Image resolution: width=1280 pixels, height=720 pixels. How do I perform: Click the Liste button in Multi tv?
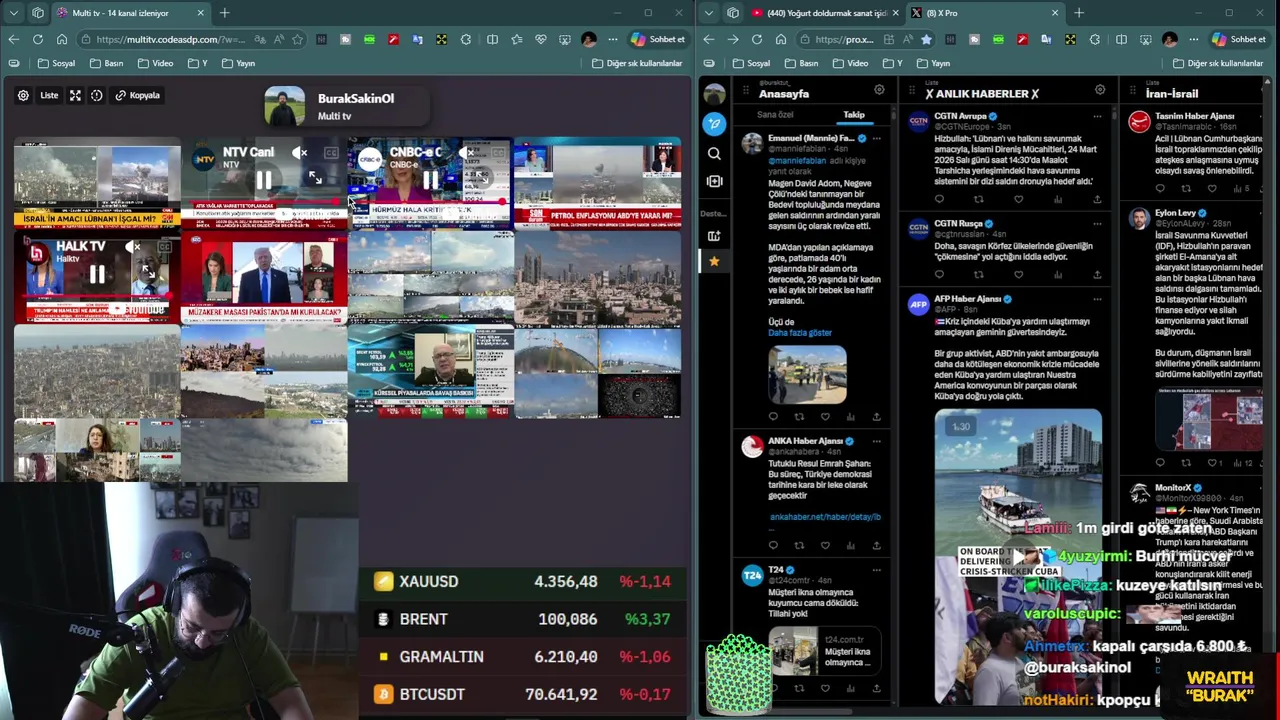click(49, 95)
